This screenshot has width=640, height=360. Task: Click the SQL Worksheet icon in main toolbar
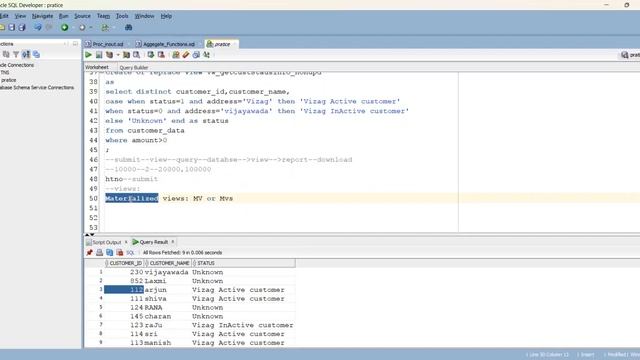click(x=105, y=27)
